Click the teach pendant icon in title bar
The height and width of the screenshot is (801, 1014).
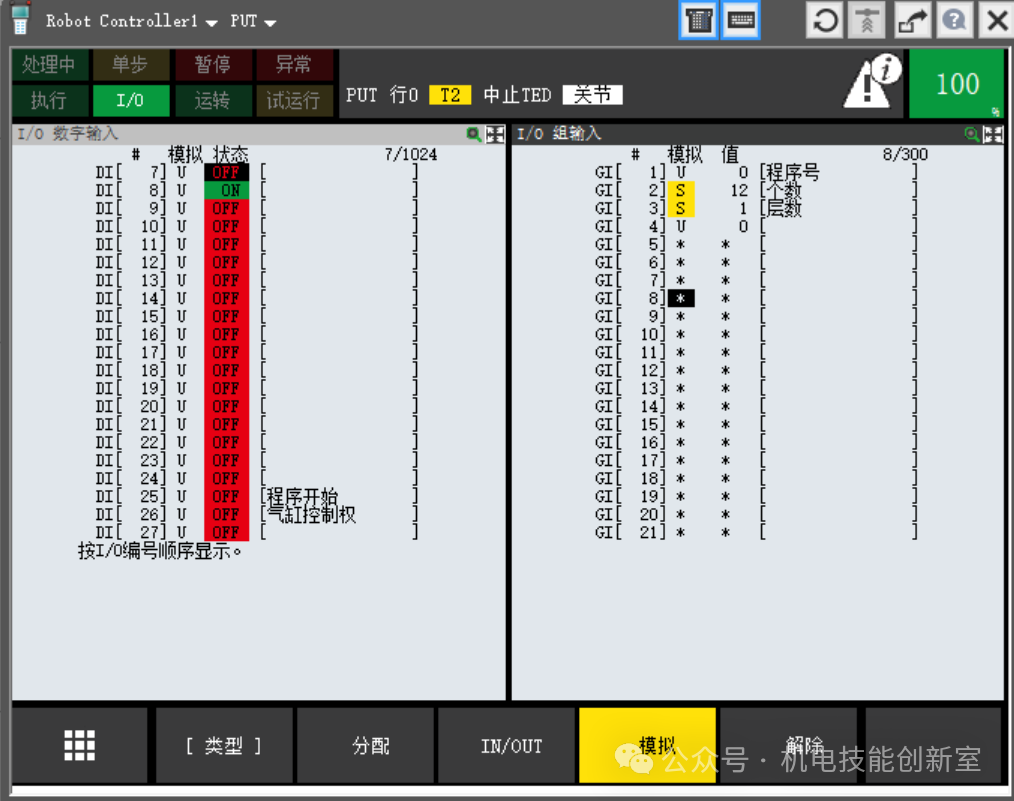(x=20, y=19)
